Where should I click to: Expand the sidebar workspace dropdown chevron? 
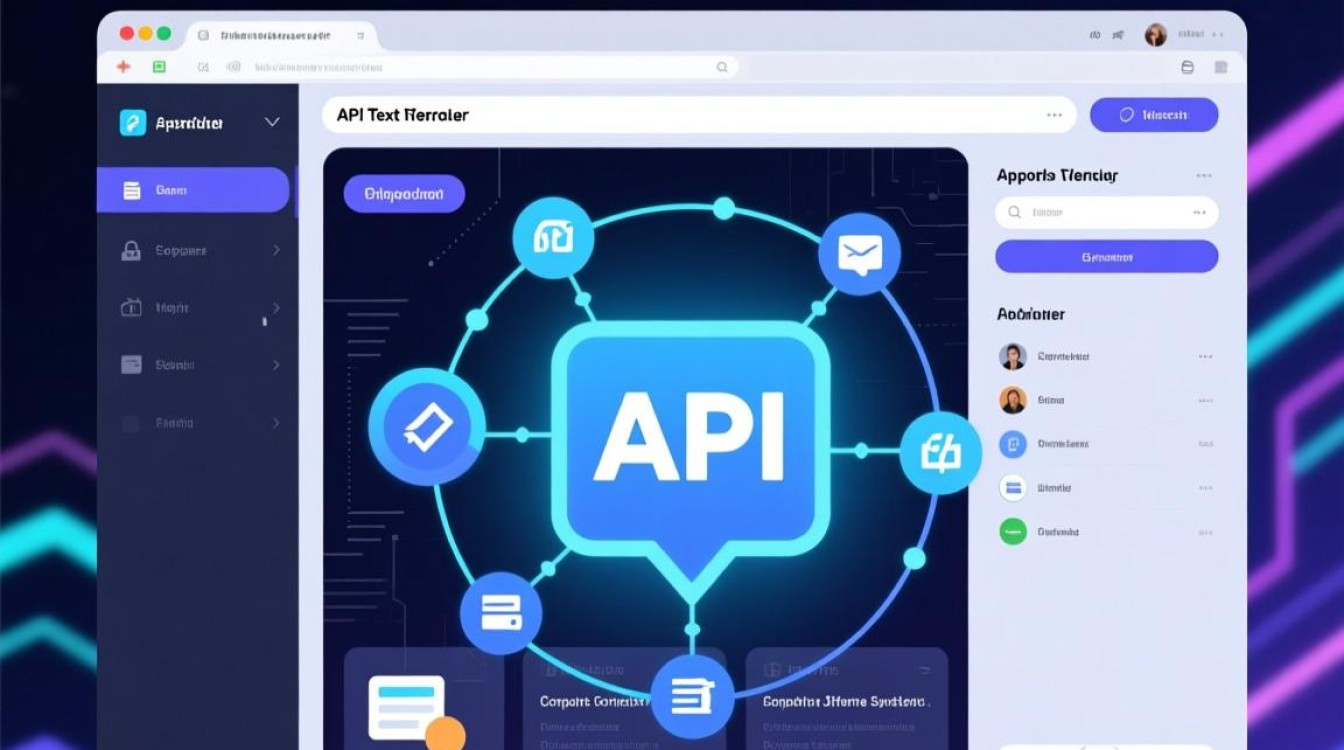(271, 122)
